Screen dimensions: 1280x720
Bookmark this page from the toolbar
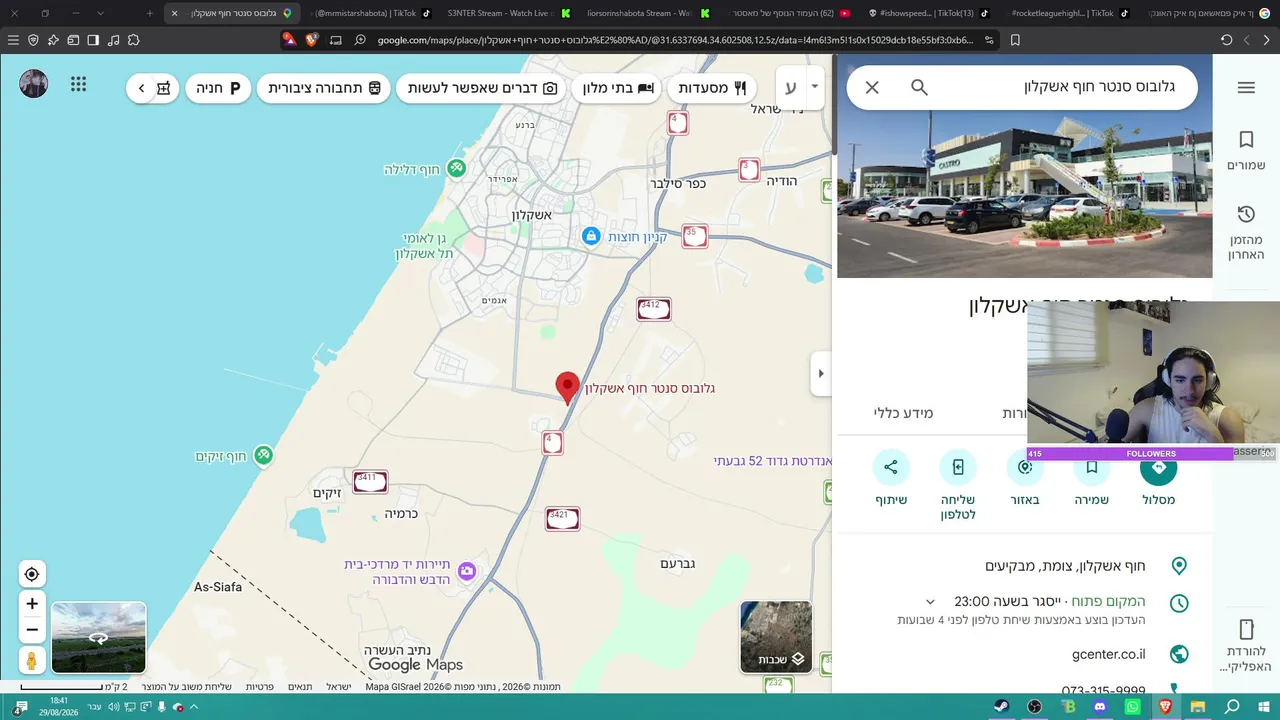[1015, 40]
